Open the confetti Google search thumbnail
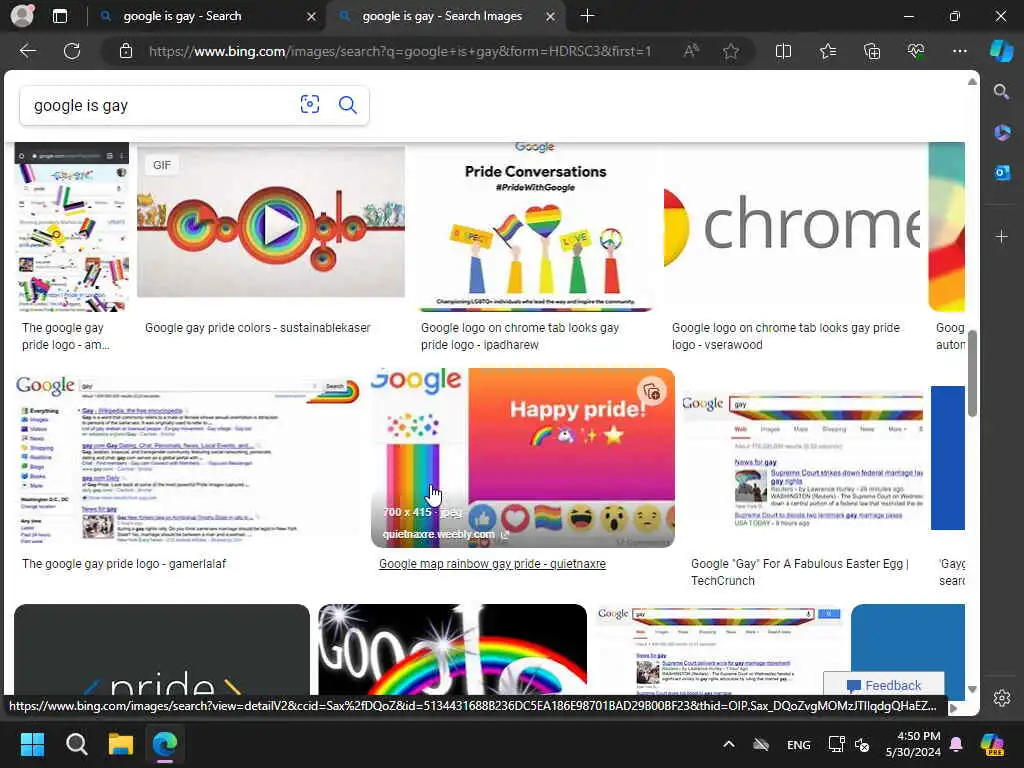The image size is (1024, 768). (x=72, y=227)
